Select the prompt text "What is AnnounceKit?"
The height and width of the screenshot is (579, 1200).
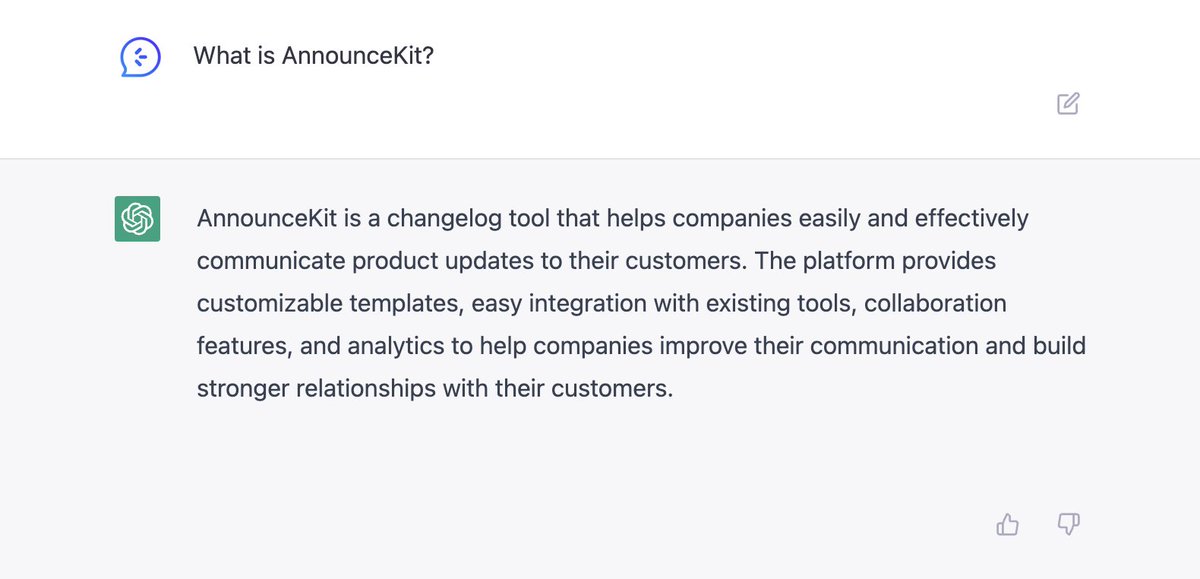[x=313, y=56]
